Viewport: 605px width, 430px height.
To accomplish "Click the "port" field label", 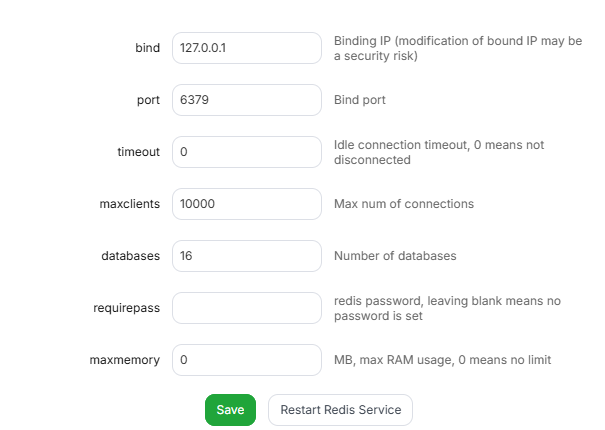I will [146, 100].
